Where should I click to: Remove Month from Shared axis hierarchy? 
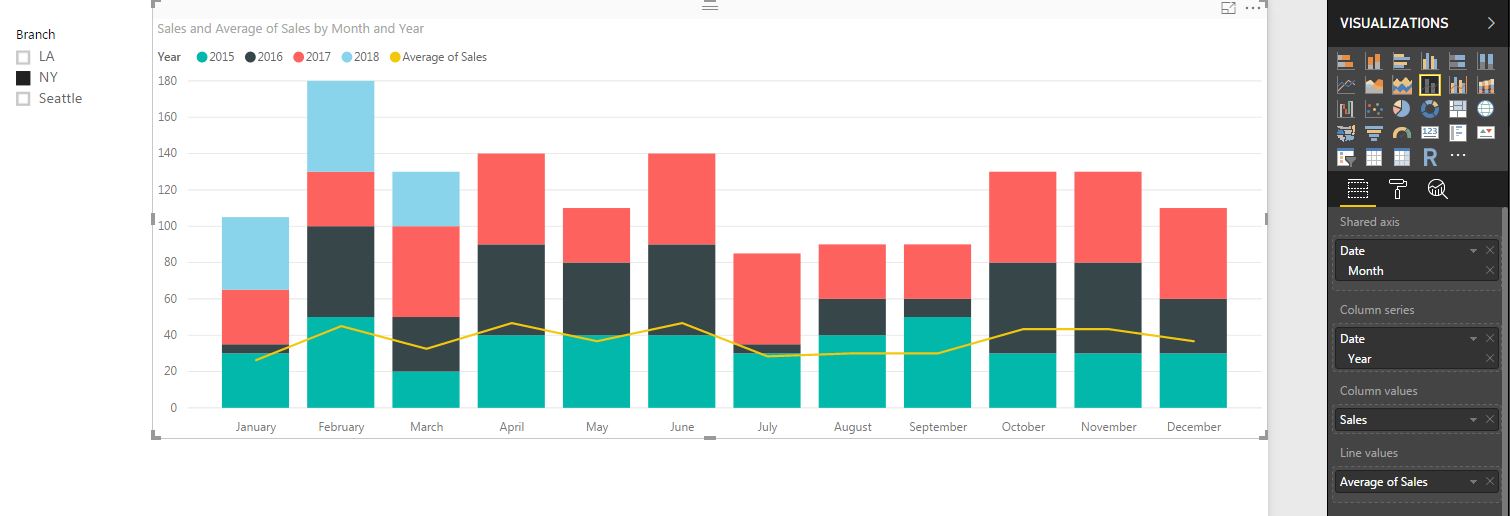point(1490,271)
